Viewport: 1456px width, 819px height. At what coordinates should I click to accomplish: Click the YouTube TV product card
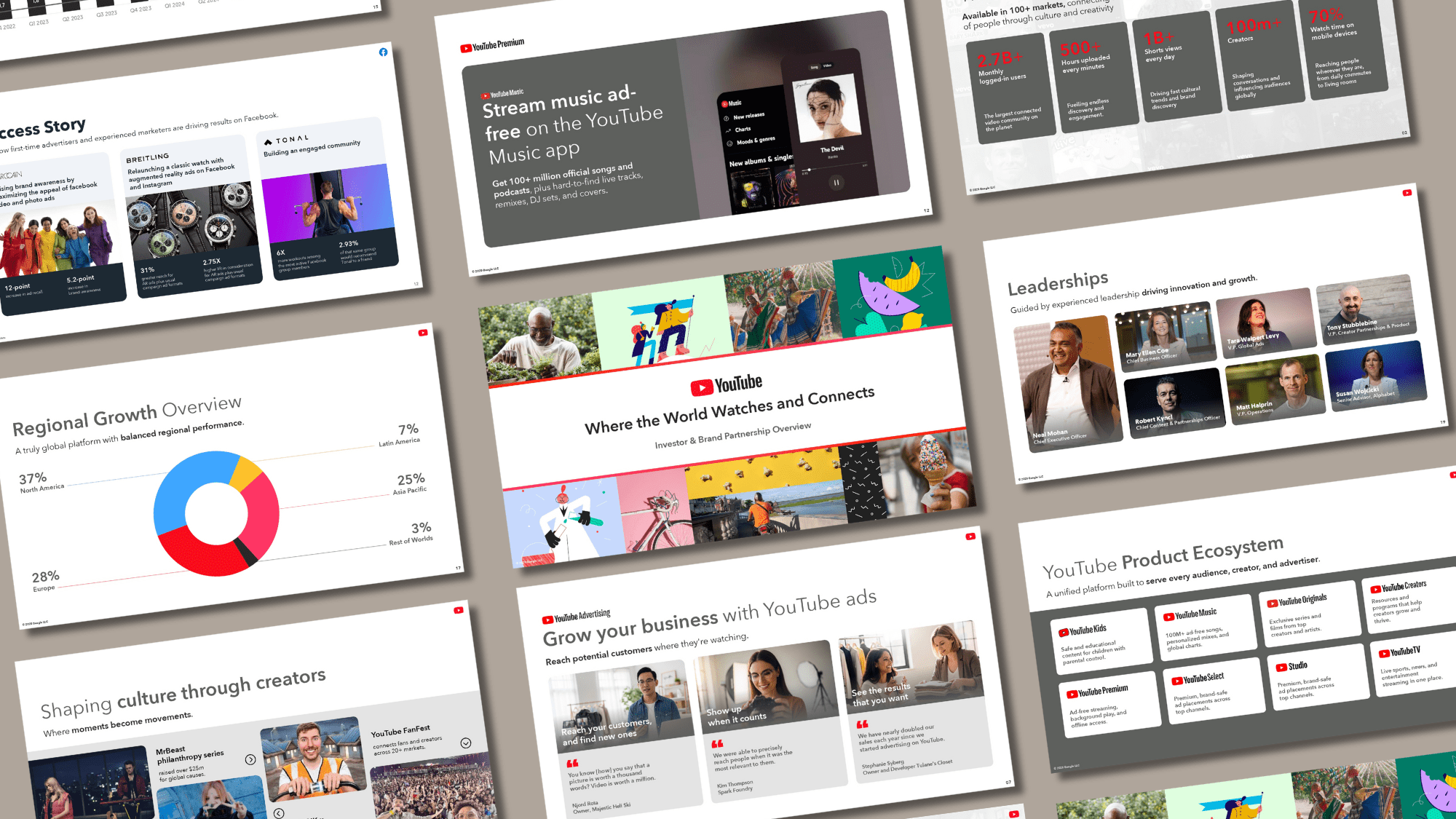click(x=1412, y=666)
